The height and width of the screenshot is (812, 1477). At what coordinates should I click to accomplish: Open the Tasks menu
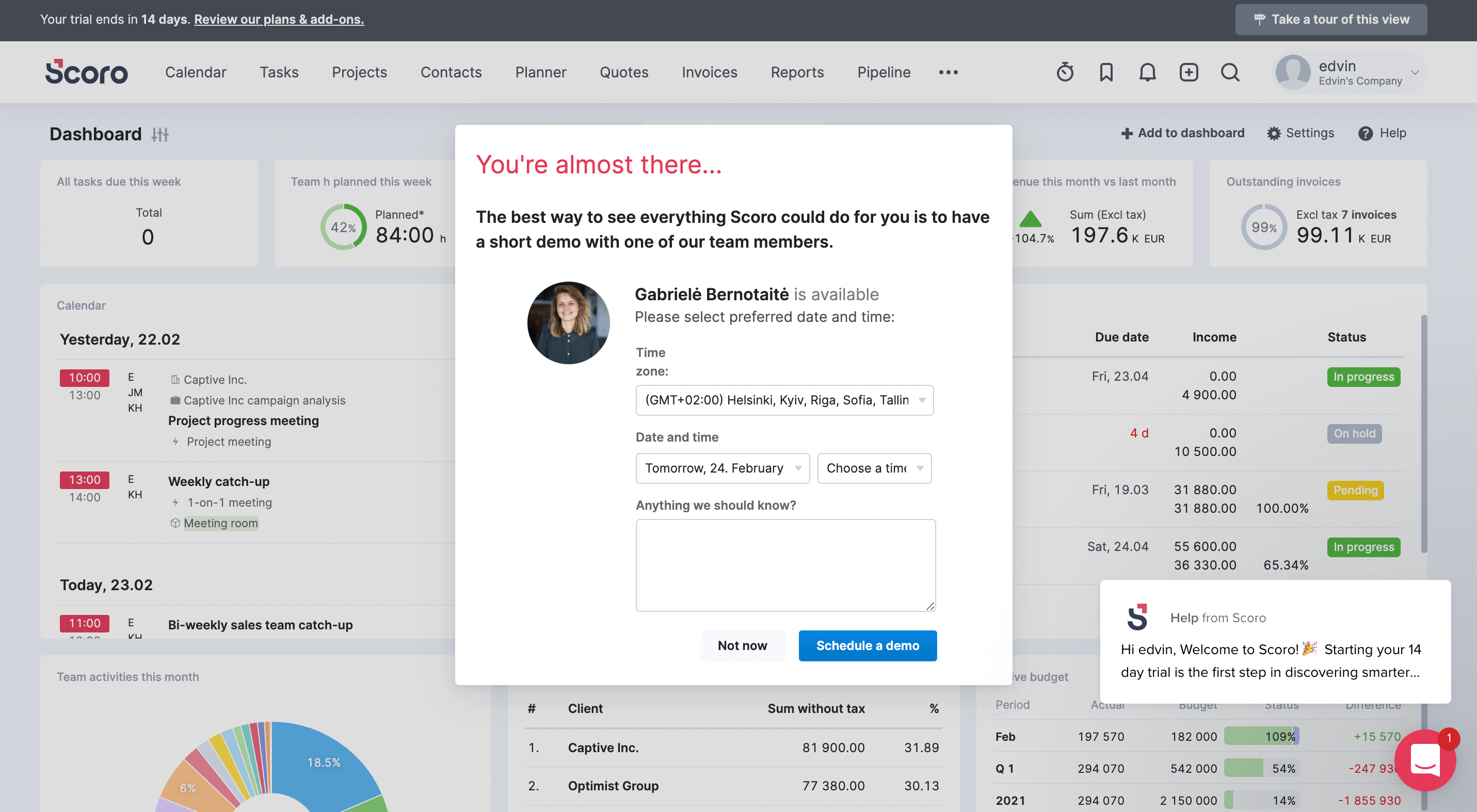click(x=279, y=72)
